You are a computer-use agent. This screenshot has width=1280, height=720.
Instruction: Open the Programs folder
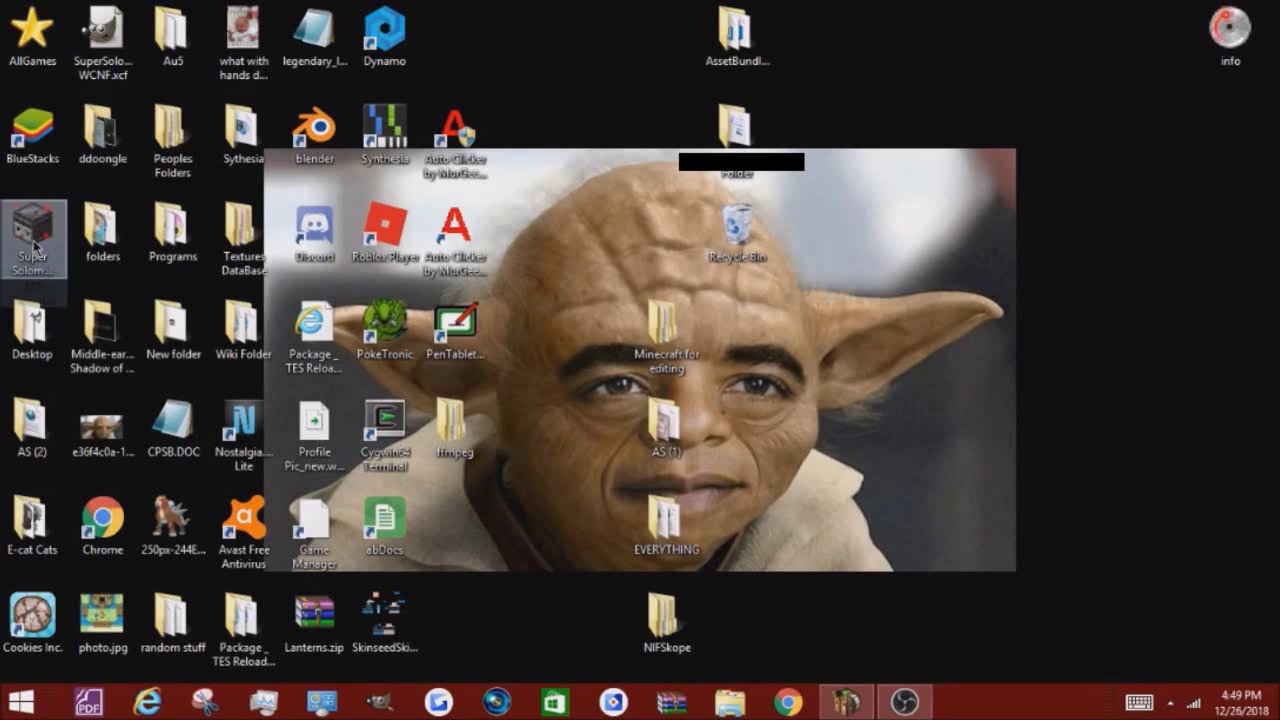tap(173, 233)
